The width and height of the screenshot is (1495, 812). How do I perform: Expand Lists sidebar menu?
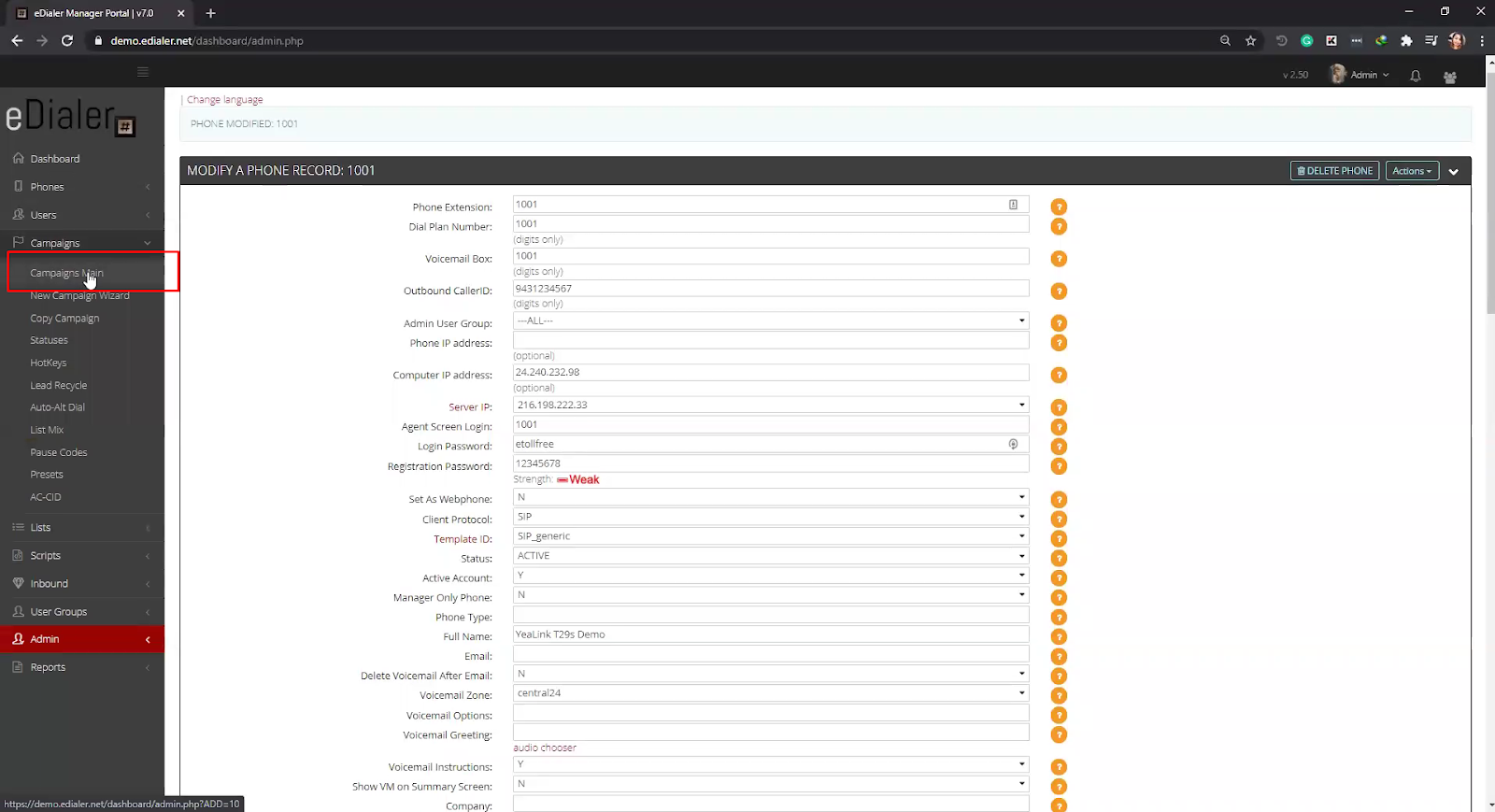(82, 528)
